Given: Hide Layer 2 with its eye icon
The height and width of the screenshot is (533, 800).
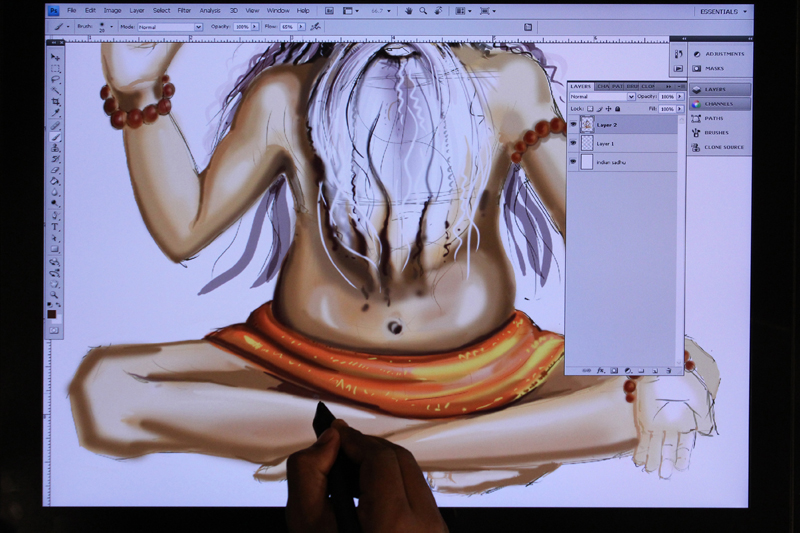Looking at the screenshot, I should [x=573, y=125].
